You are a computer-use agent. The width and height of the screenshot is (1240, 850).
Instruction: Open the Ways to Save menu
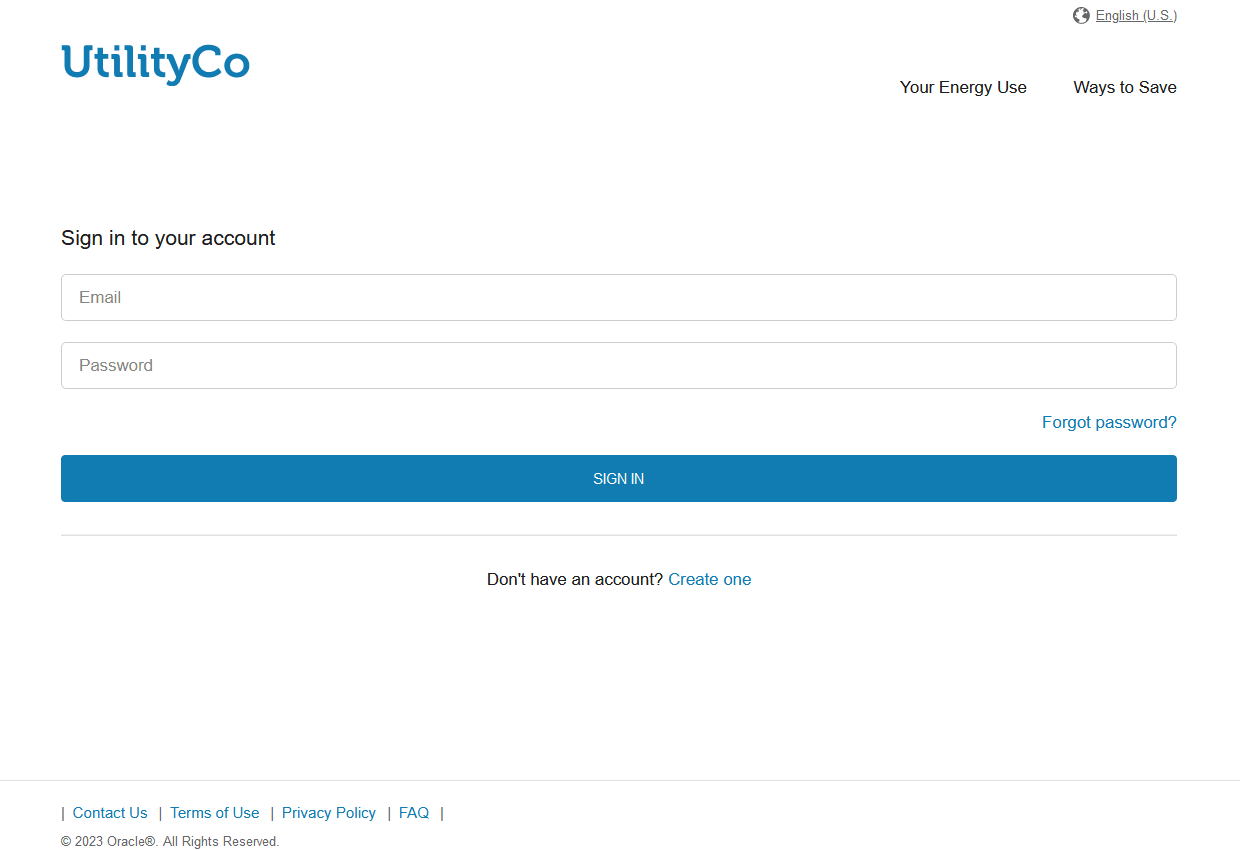tap(1124, 87)
